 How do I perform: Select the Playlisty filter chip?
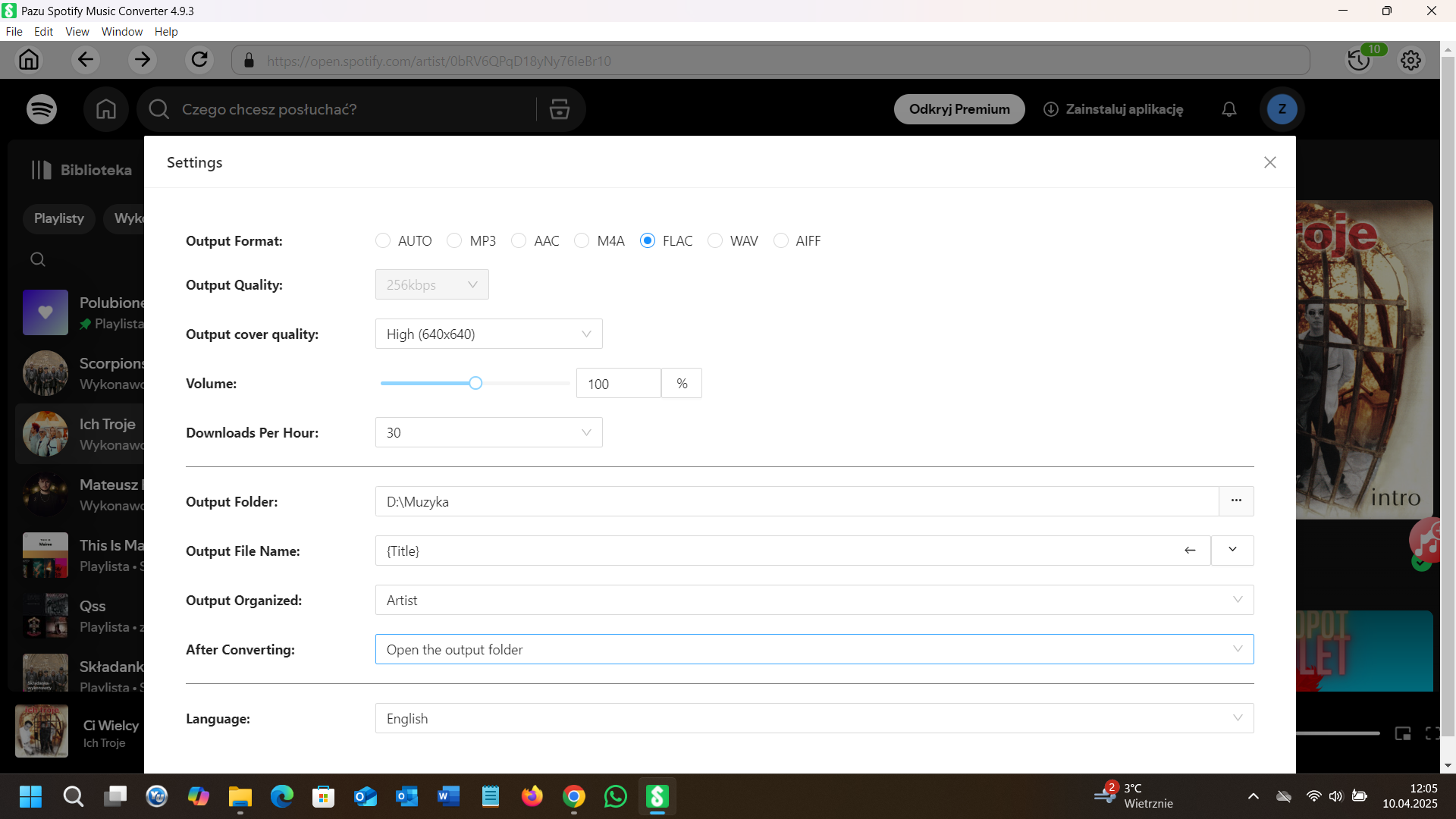59,218
